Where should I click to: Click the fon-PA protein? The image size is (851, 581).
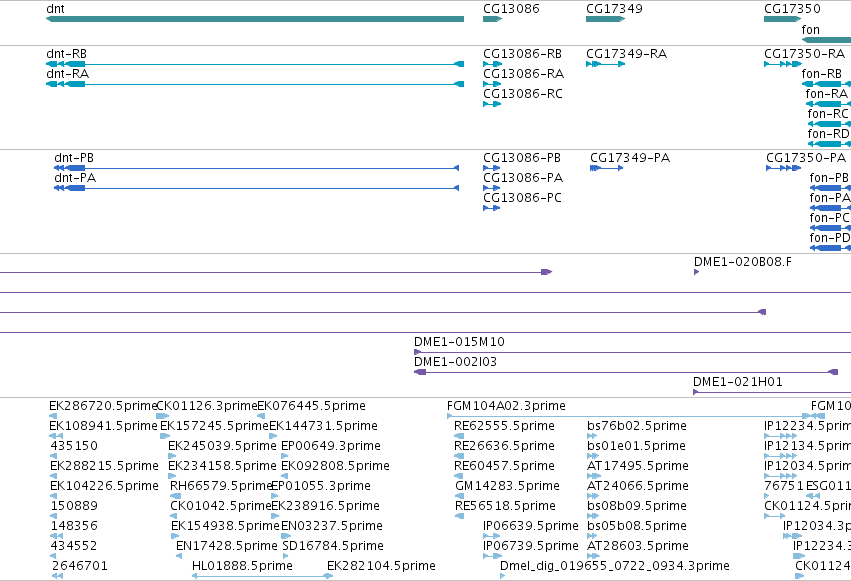coord(830,208)
